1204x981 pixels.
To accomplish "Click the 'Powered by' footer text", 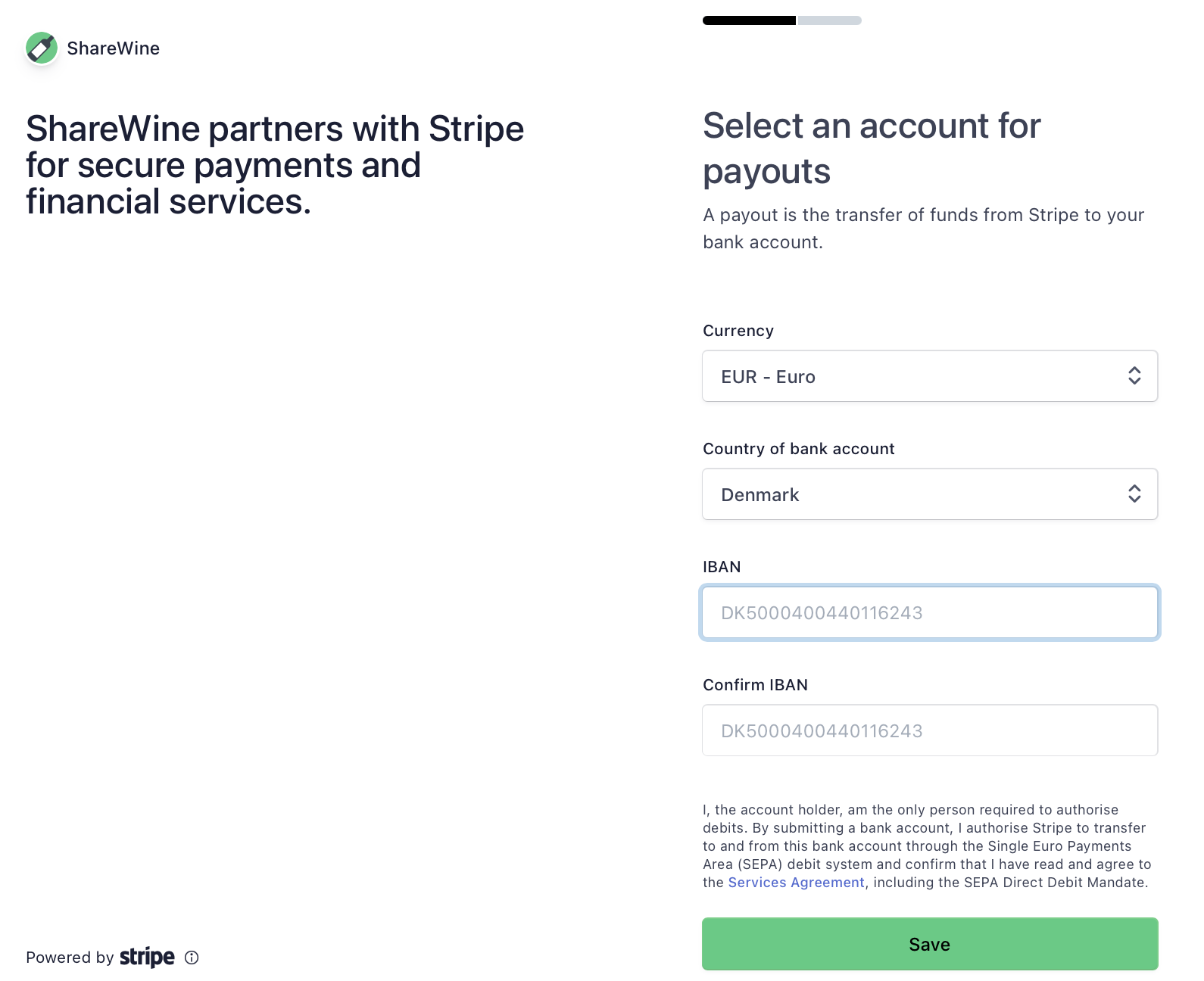I will coord(70,958).
